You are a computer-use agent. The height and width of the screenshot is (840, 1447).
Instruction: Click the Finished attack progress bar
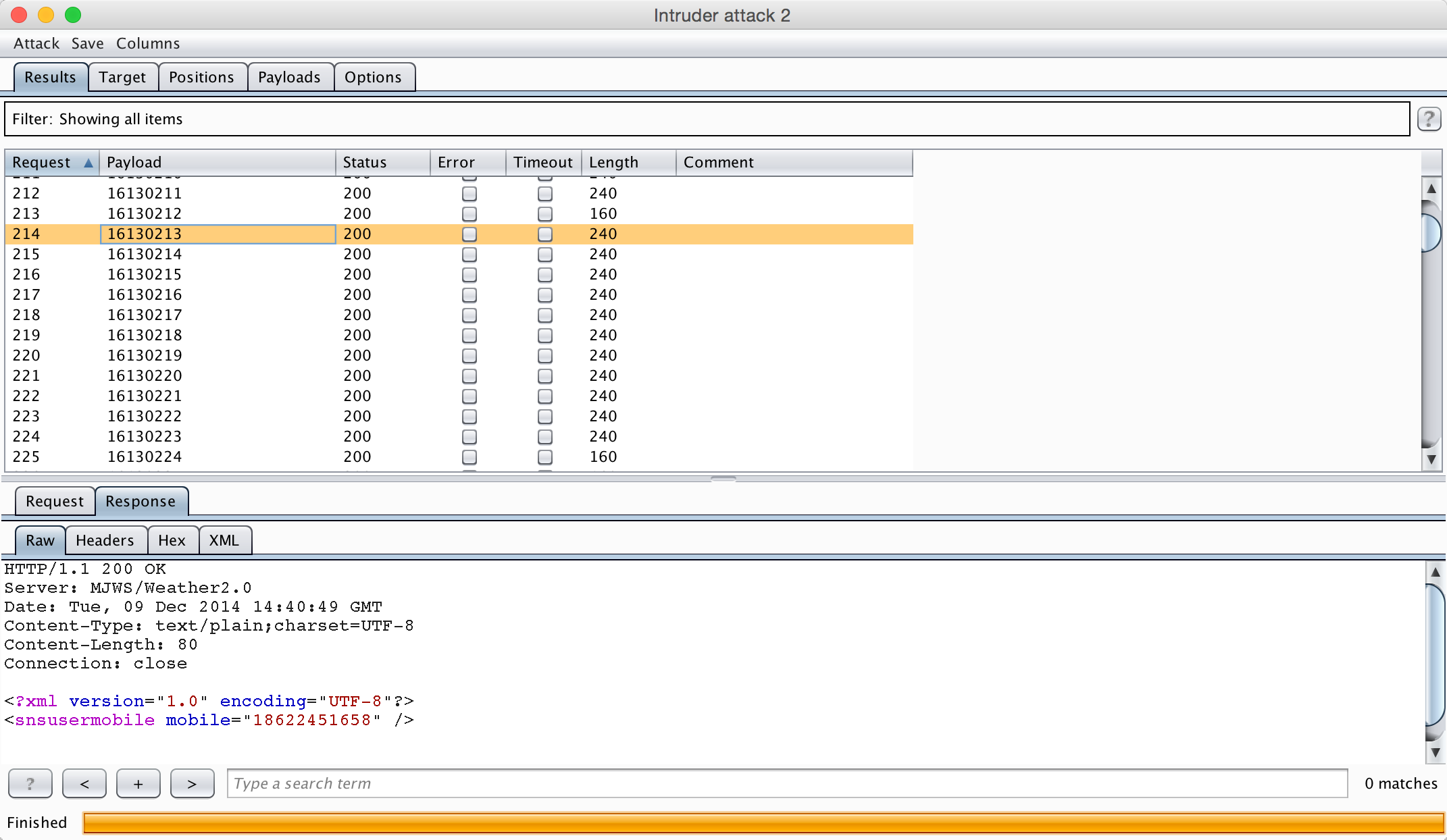763,822
